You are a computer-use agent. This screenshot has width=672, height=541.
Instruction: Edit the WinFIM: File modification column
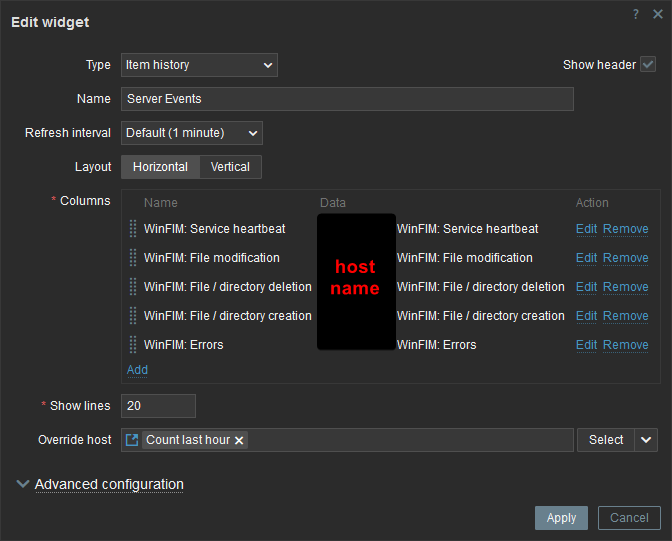(x=586, y=258)
